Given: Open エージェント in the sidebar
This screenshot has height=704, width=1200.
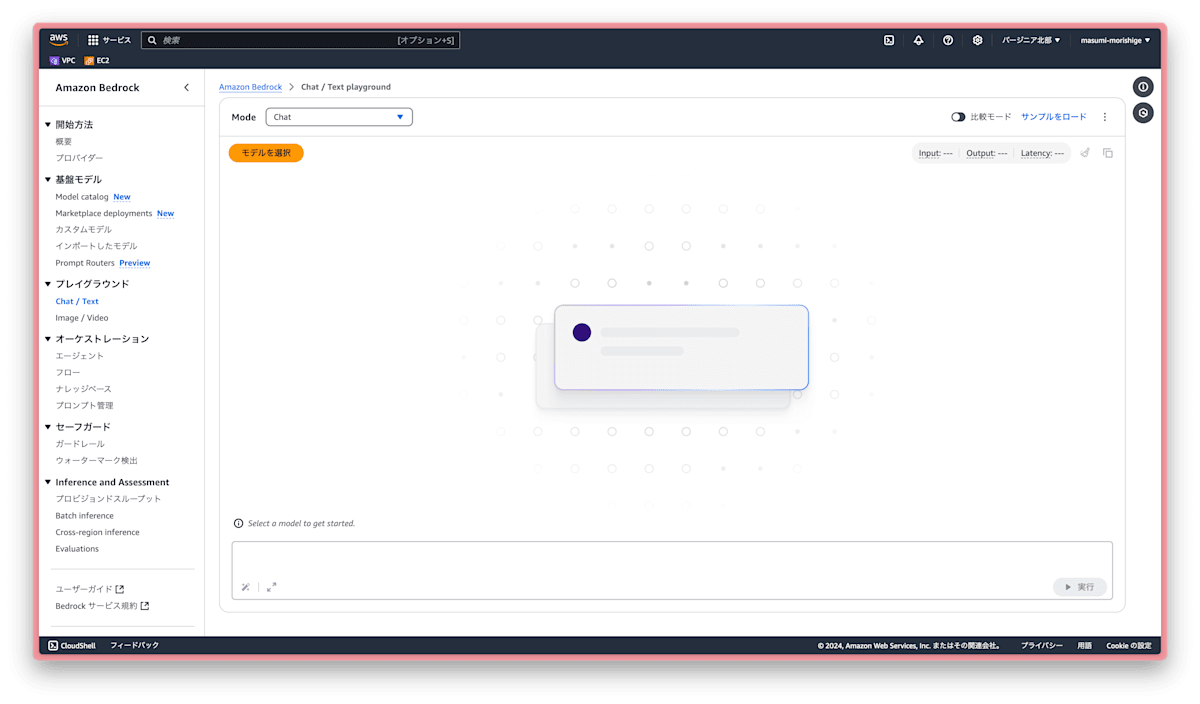Looking at the screenshot, I should [x=80, y=356].
